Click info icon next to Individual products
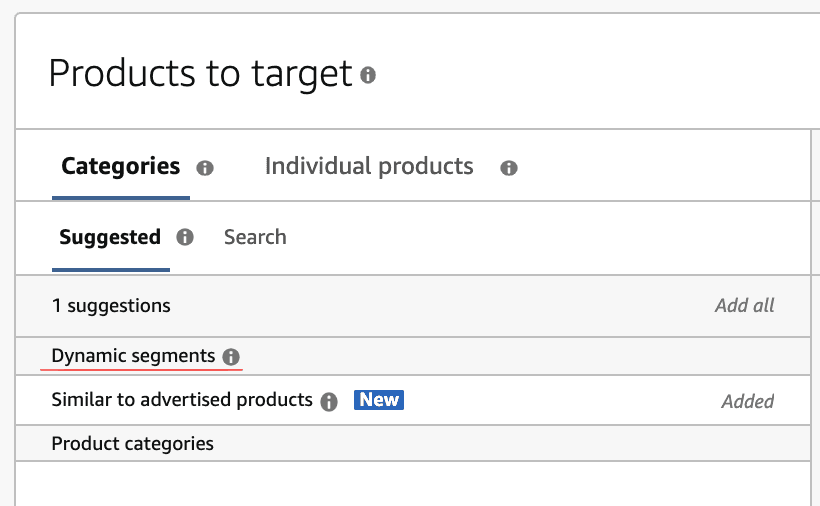Screen dimensions: 820x506 (x=508, y=168)
